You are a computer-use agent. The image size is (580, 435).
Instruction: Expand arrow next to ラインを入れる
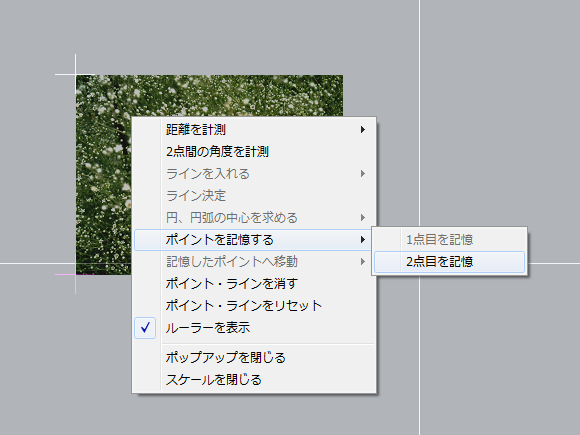click(363, 173)
